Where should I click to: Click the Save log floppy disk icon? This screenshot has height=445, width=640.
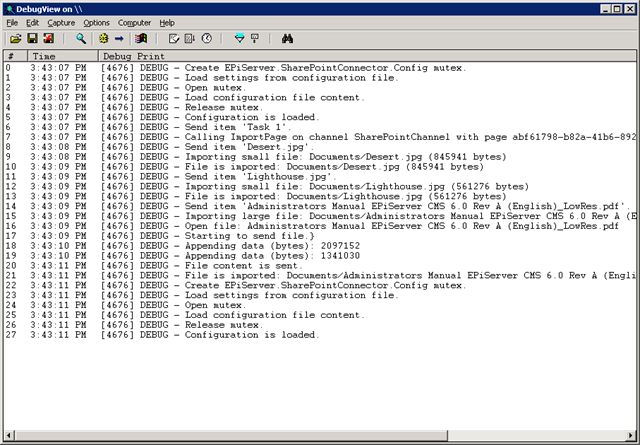[31, 38]
